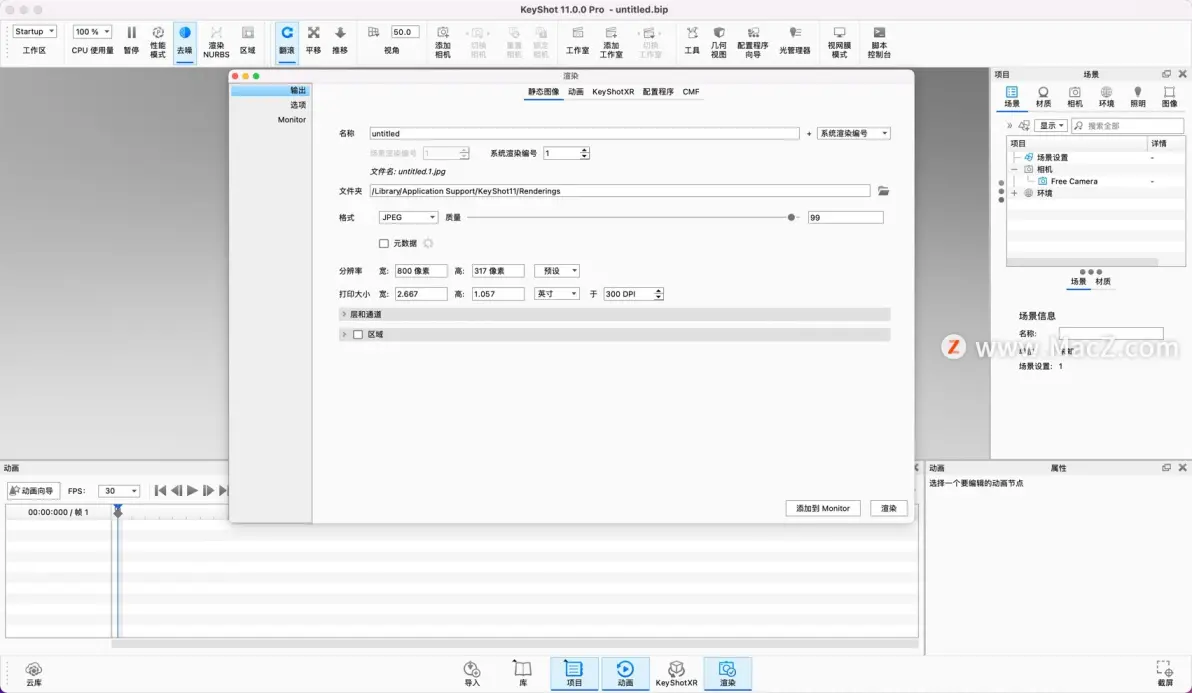Screen dimensions: 1192x693
Task: Open KeyShotXR from the bottom bar
Action: [676, 674]
